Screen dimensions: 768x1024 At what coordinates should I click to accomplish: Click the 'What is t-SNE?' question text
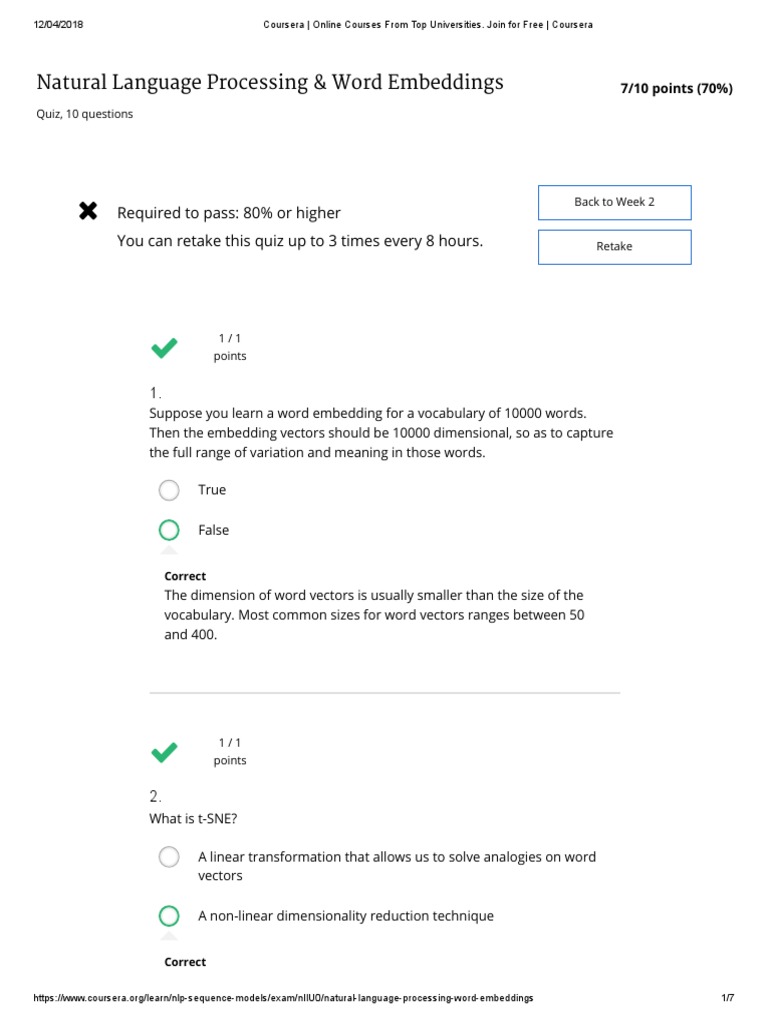click(x=193, y=819)
